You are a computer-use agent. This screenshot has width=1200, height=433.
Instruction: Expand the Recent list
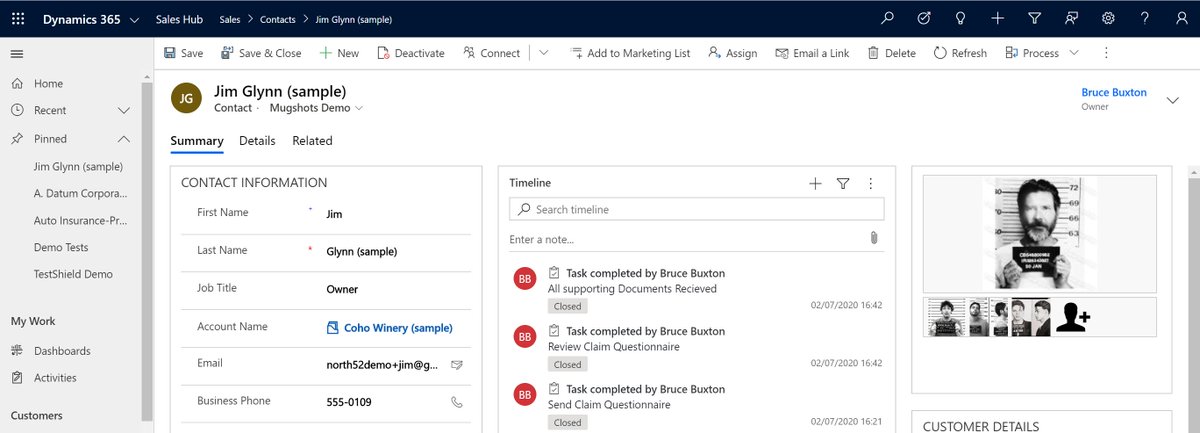click(124, 111)
